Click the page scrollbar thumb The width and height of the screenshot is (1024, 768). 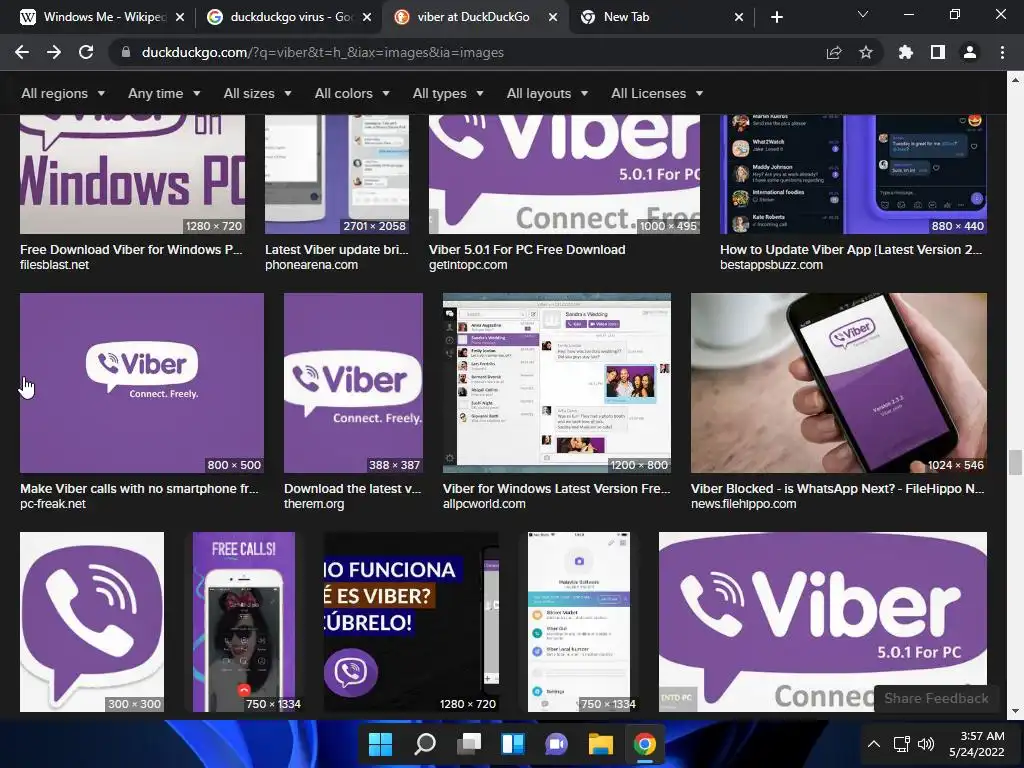1015,463
